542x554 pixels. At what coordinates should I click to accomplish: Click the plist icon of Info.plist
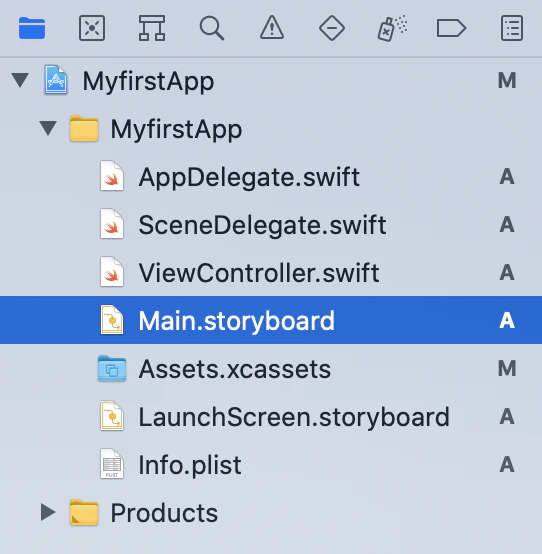pyautogui.click(x=112, y=464)
